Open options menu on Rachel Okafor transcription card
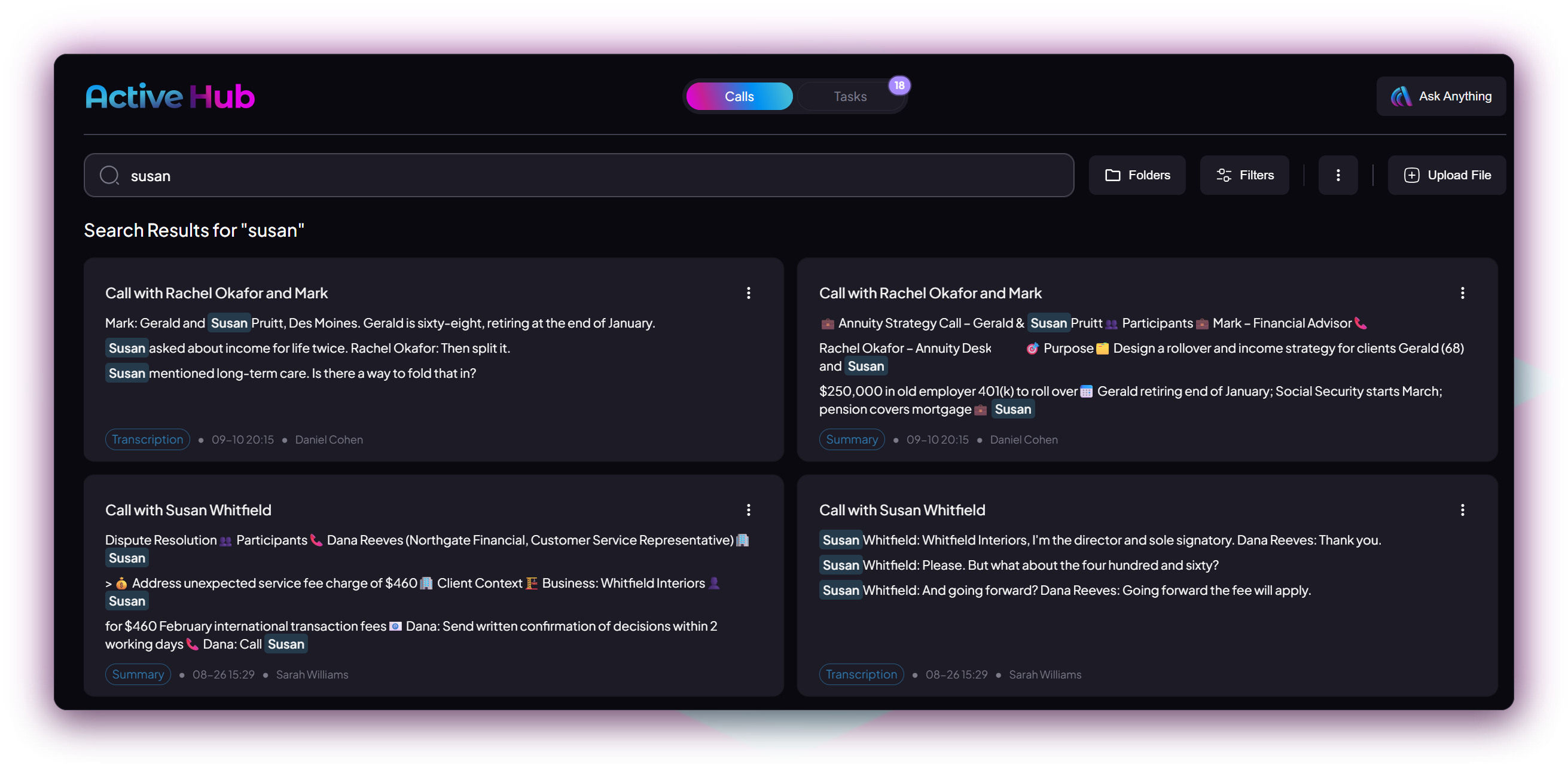 pyautogui.click(x=748, y=293)
